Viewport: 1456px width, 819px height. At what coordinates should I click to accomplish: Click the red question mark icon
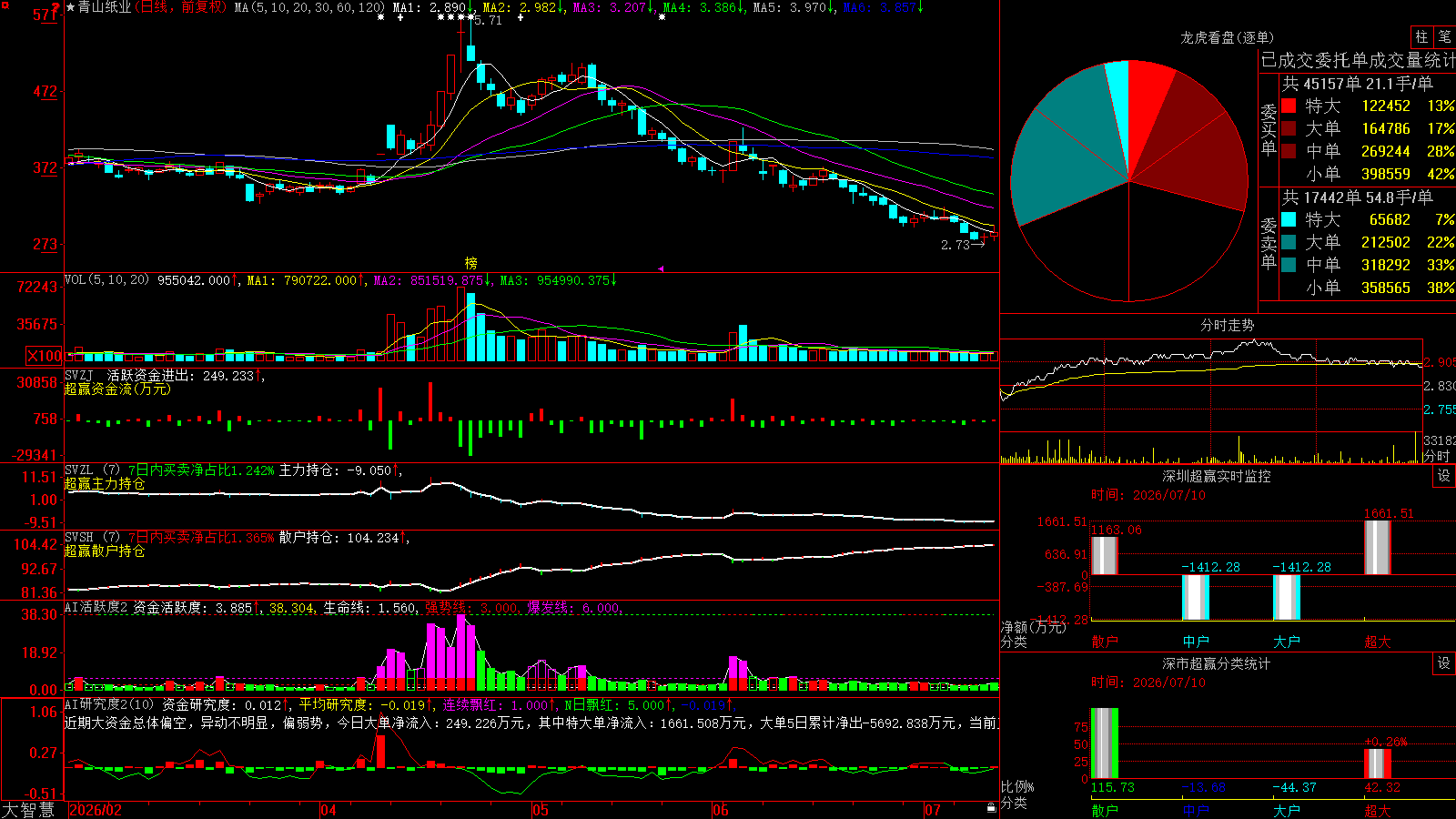(56, 8)
